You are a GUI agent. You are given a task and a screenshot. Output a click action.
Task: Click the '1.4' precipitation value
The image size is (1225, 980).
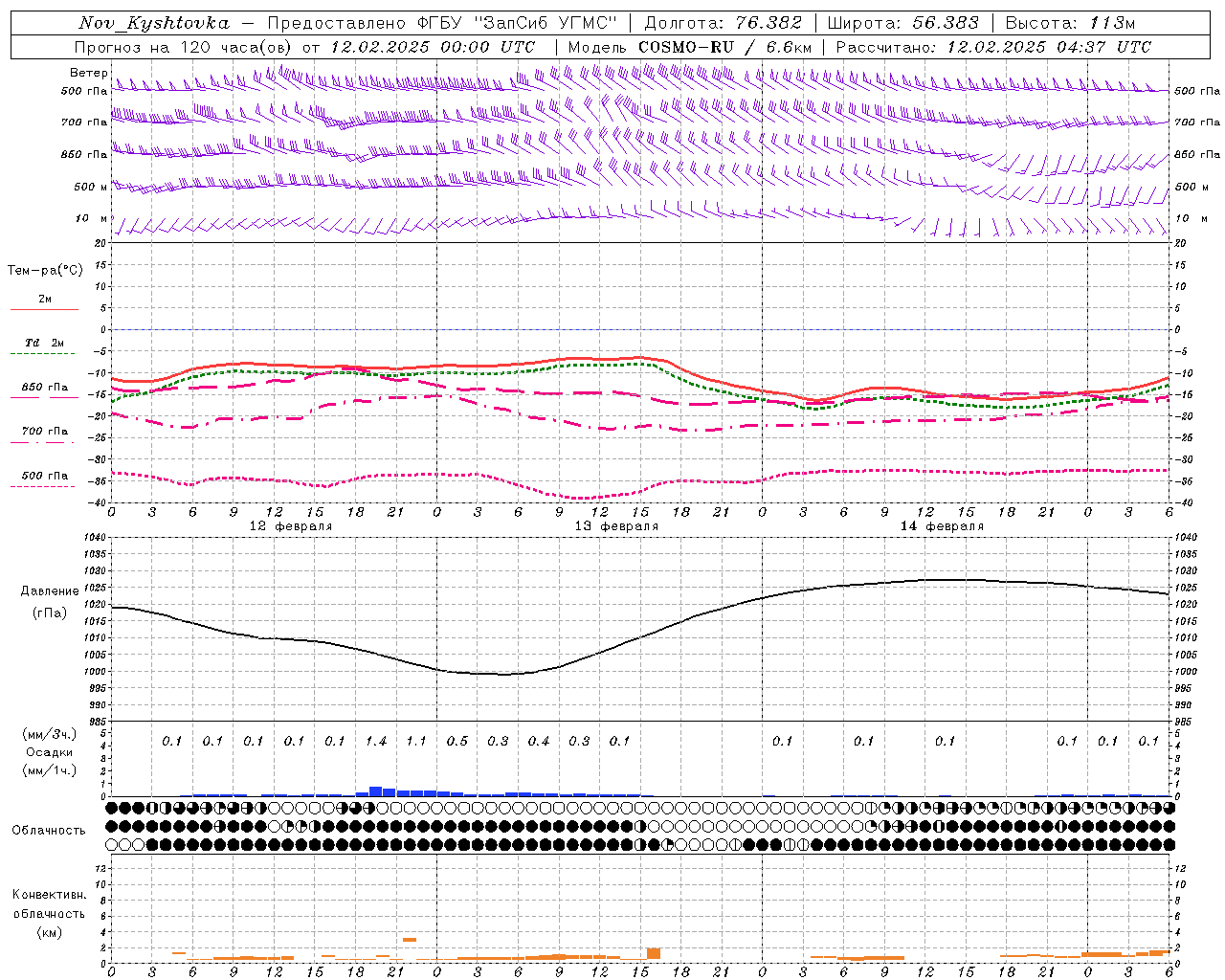point(376,742)
